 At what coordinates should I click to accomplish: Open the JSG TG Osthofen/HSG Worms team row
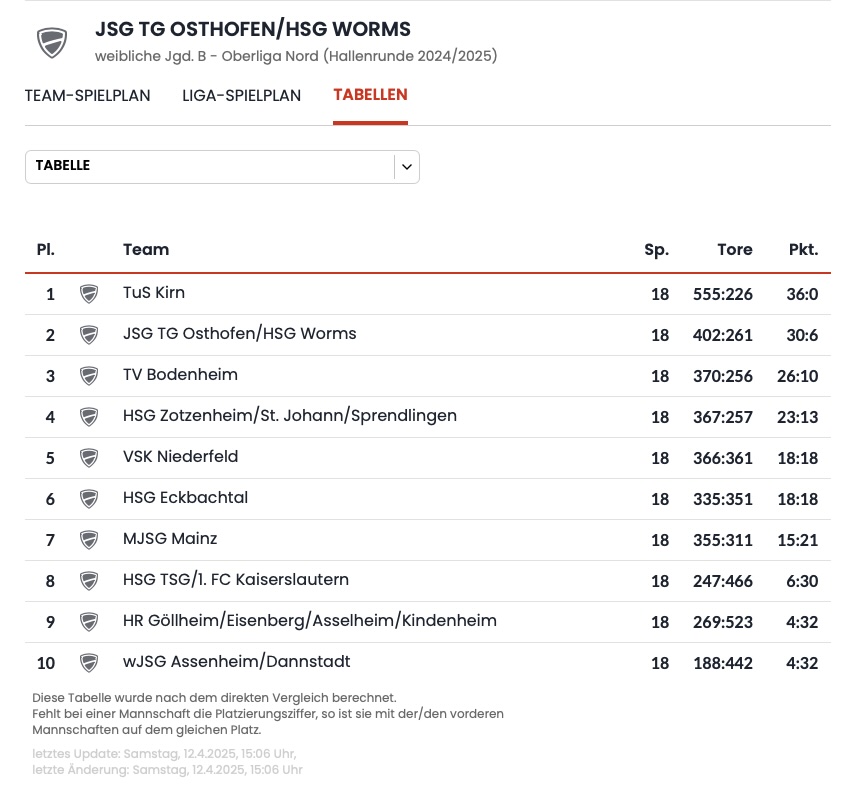(x=239, y=334)
